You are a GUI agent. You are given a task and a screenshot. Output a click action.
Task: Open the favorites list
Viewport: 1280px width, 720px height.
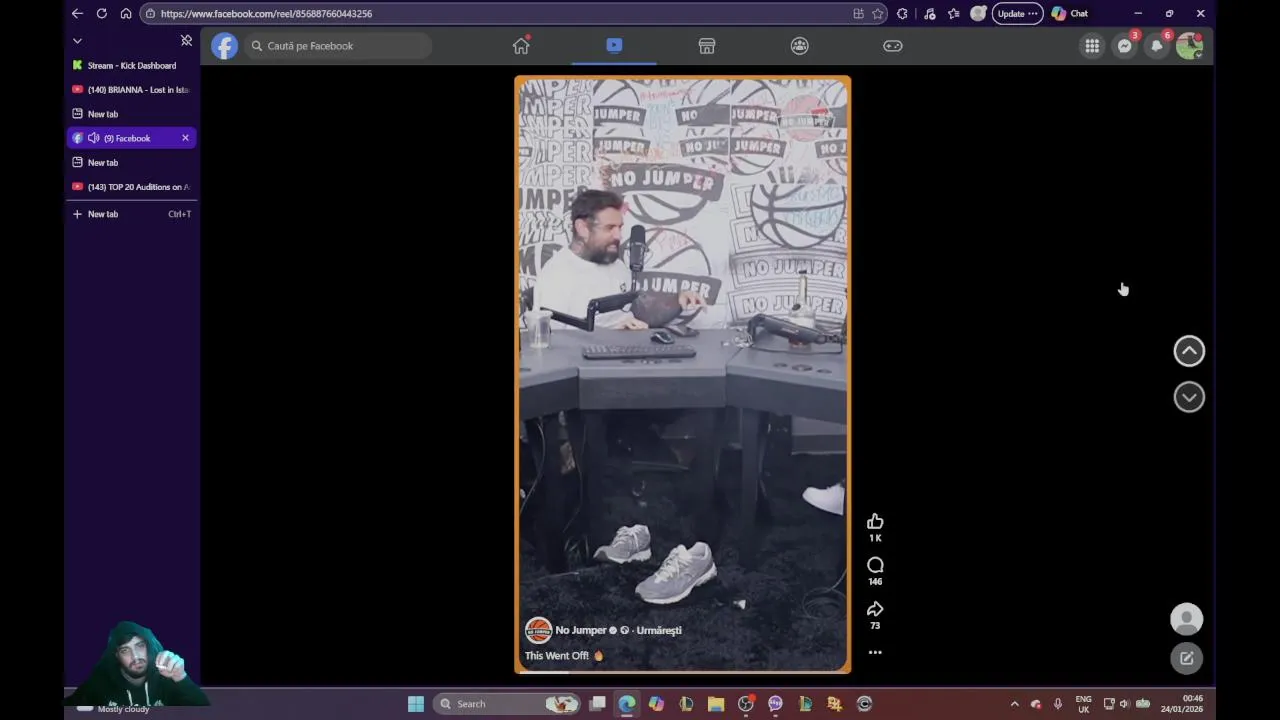tap(954, 14)
